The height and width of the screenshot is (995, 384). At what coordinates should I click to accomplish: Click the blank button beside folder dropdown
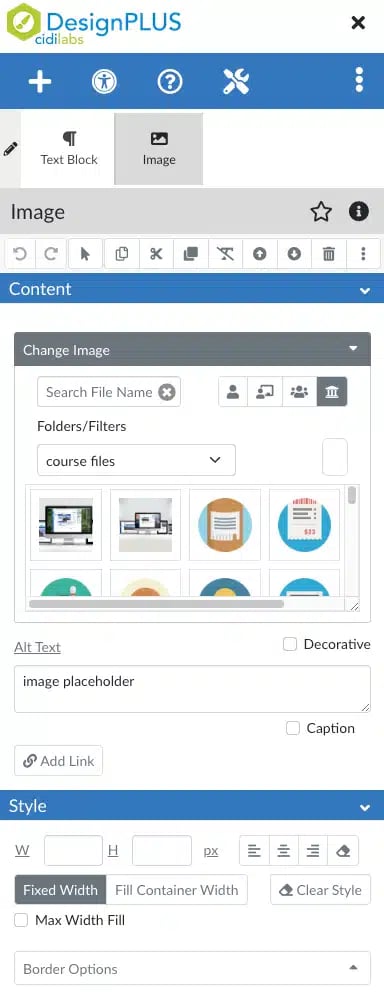pyautogui.click(x=335, y=457)
